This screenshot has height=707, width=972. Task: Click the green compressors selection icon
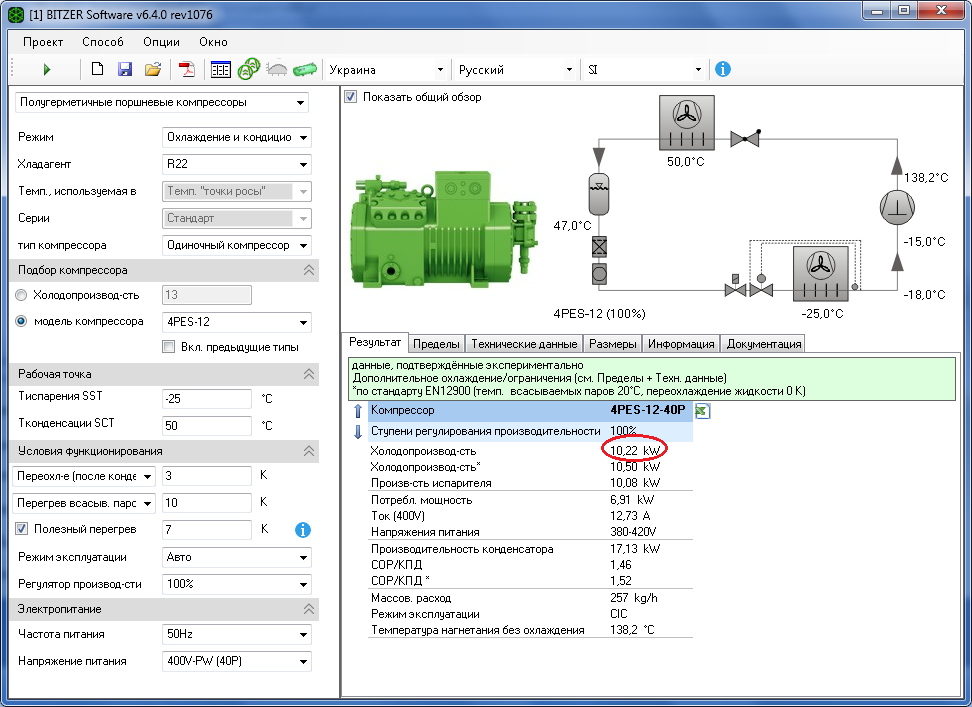pyautogui.click(x=249, y=69)
